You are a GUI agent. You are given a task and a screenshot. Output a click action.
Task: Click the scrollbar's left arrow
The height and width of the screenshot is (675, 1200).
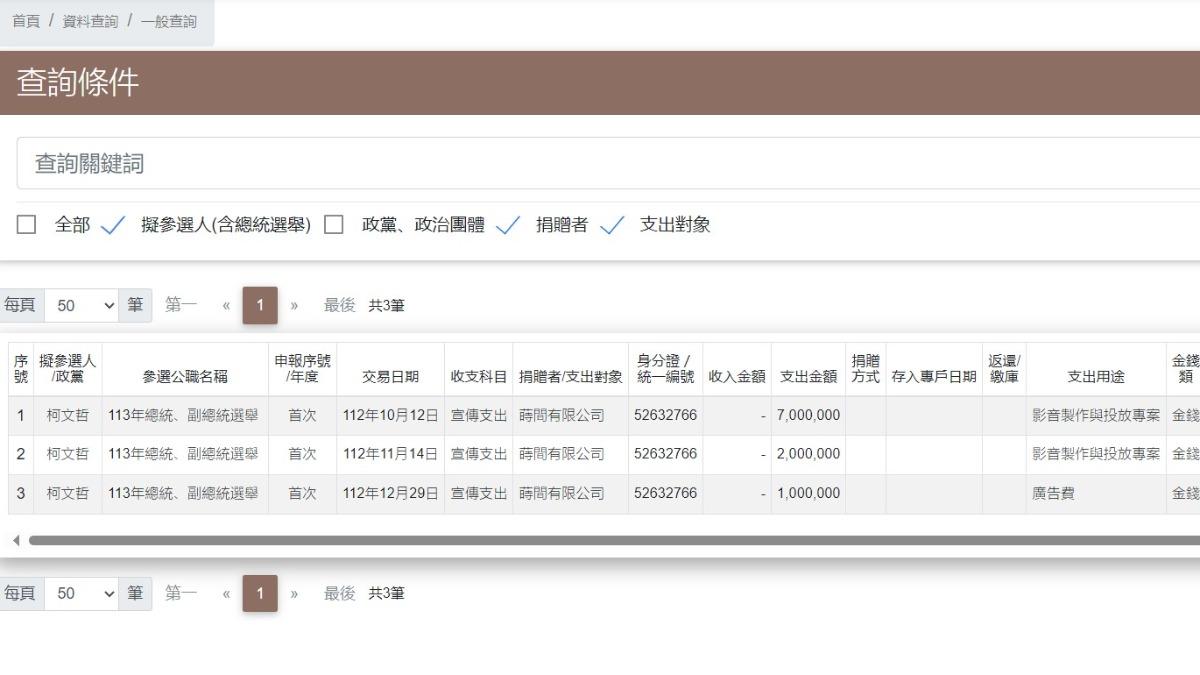pos(16,541)
